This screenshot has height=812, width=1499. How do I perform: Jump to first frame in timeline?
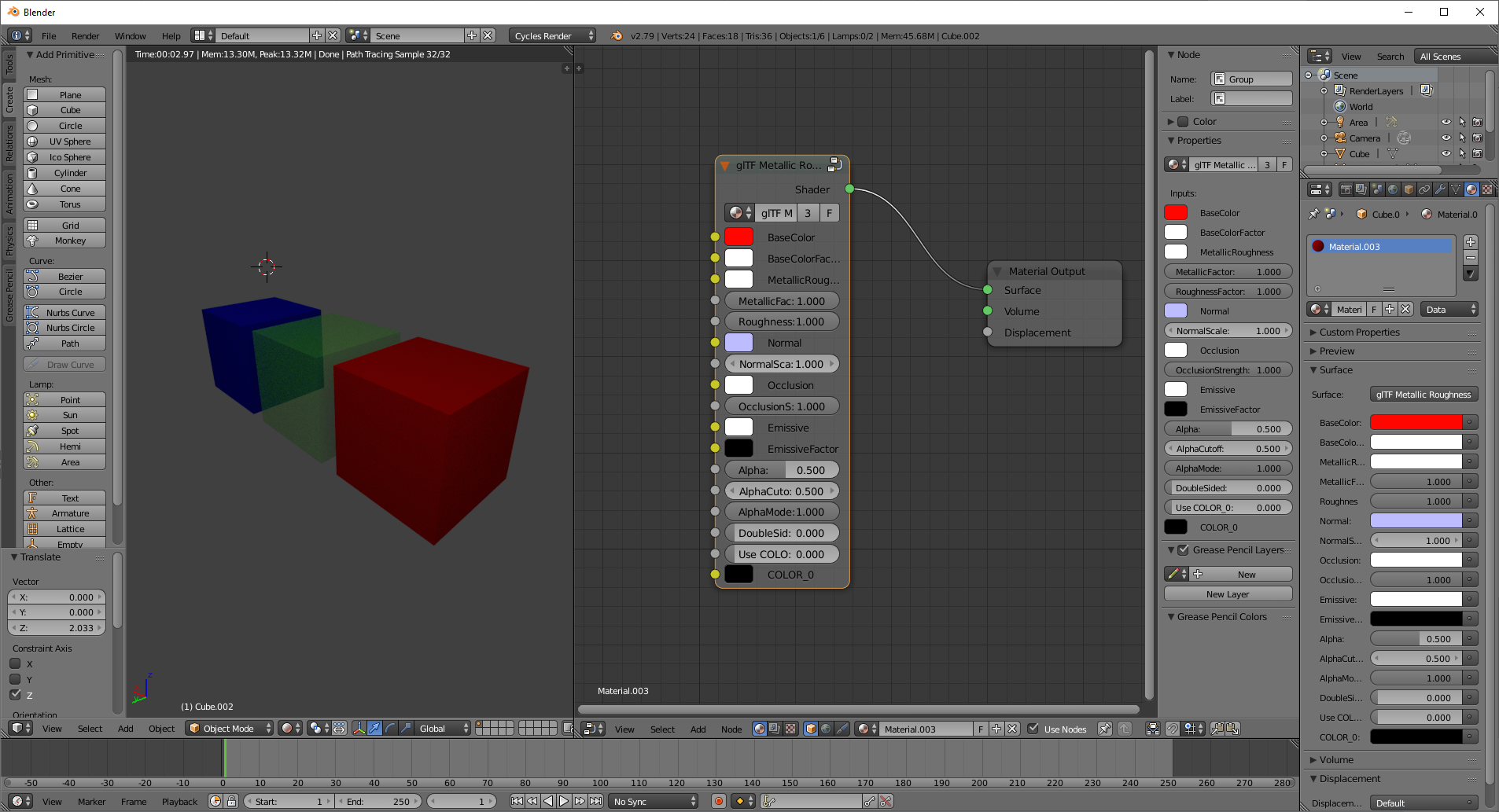click(x=517, y=801)
